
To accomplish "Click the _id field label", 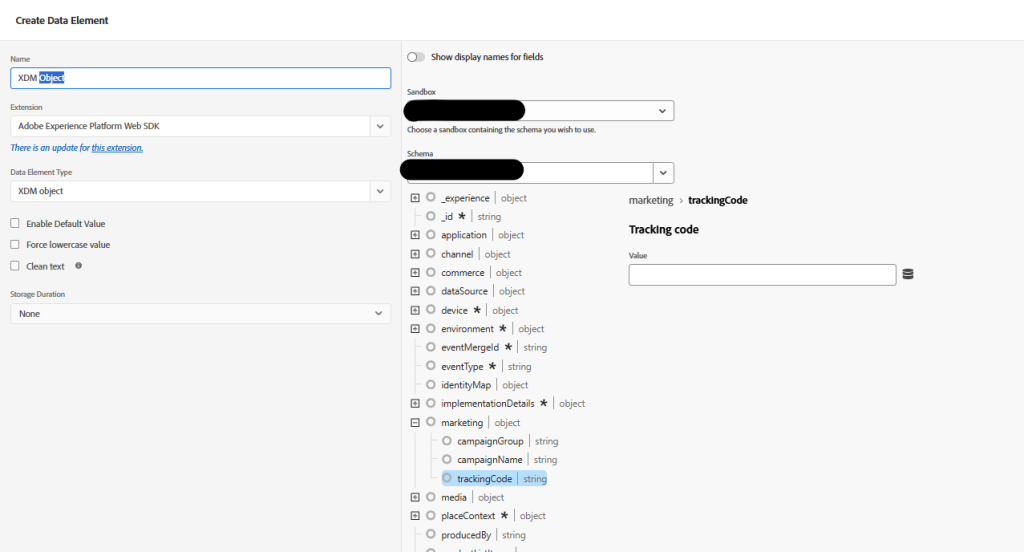I will point(447,216).
